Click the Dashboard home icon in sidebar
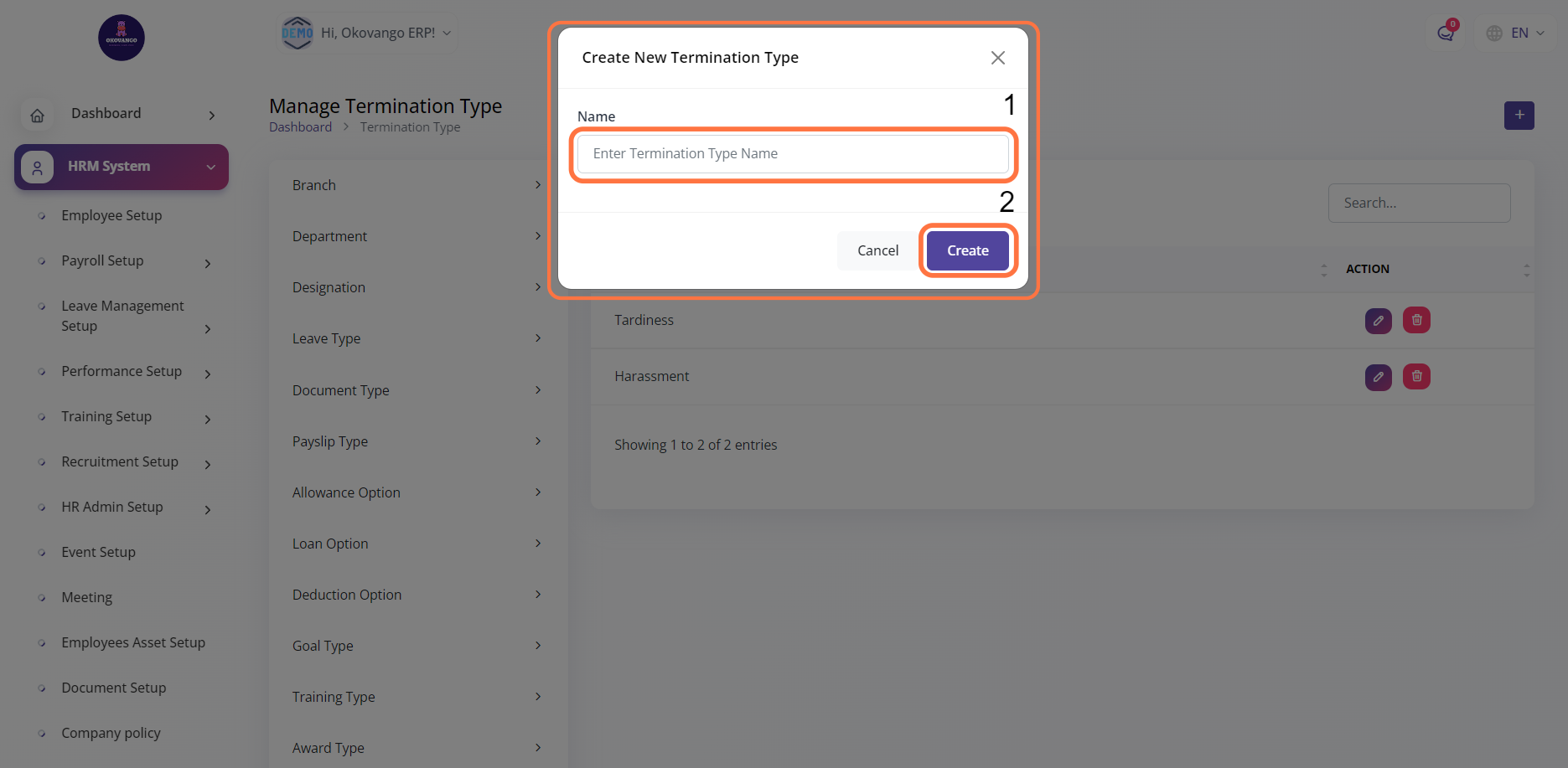 point(38,116)
